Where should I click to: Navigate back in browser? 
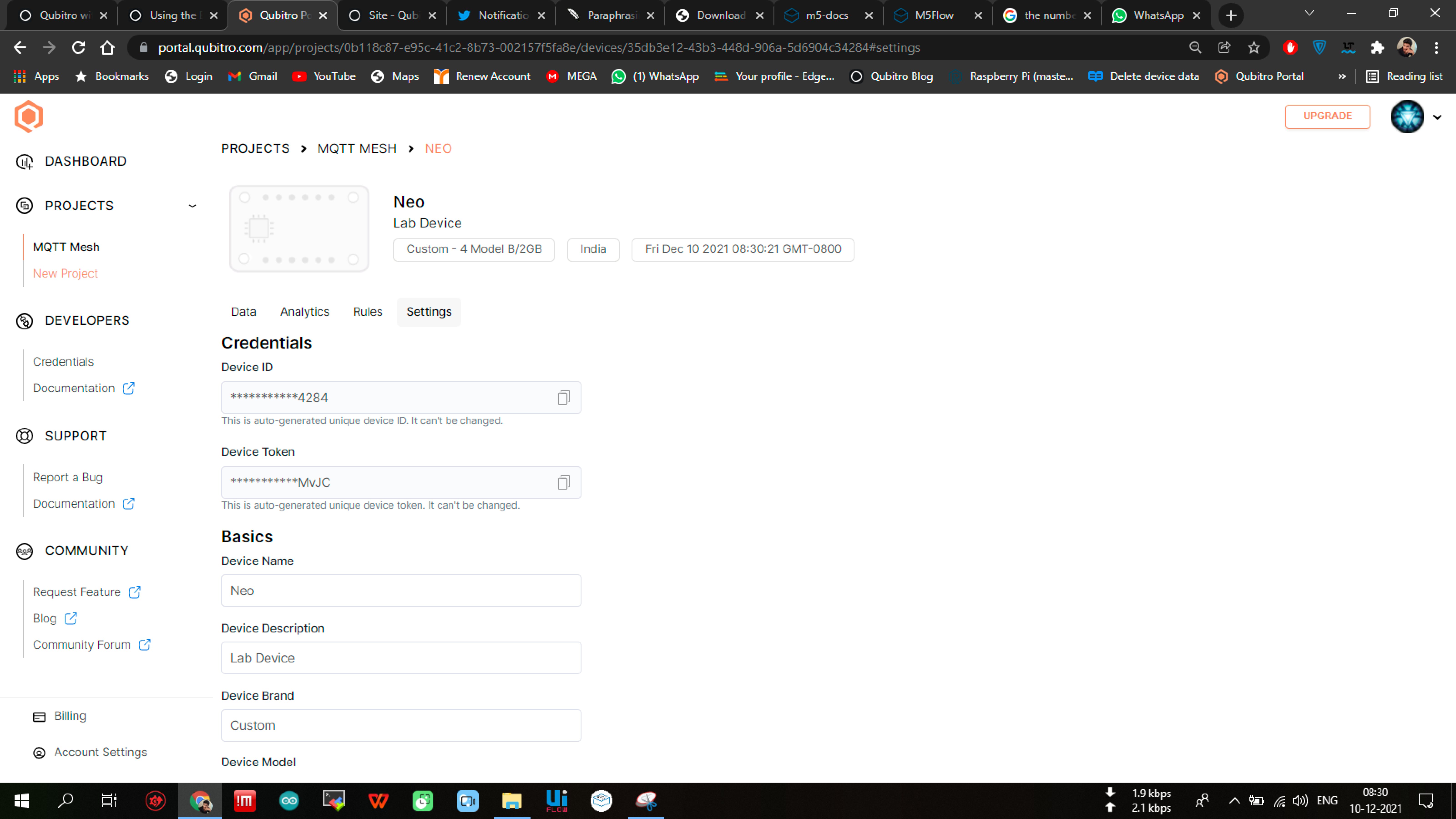20,48
